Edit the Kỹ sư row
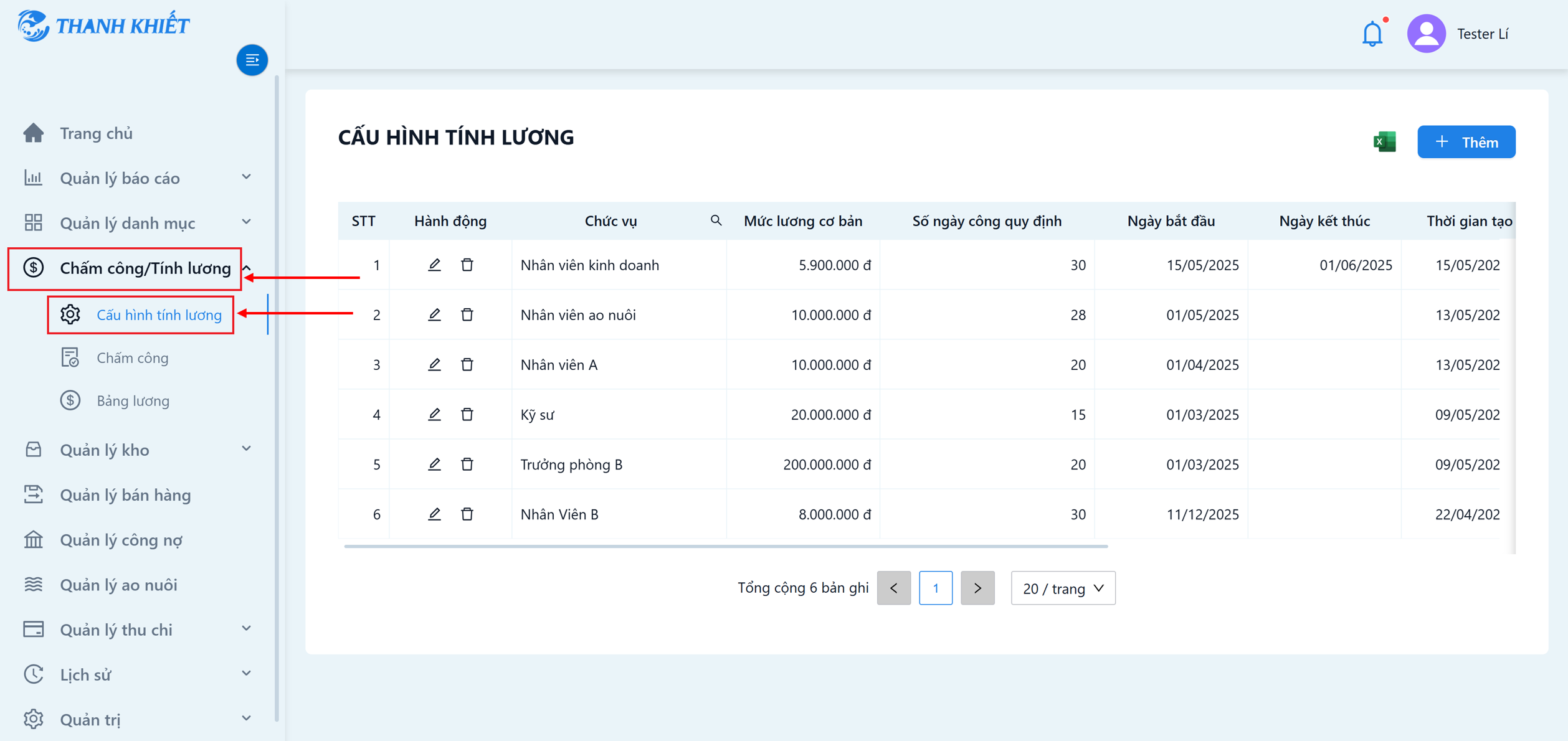 [434, 414]
